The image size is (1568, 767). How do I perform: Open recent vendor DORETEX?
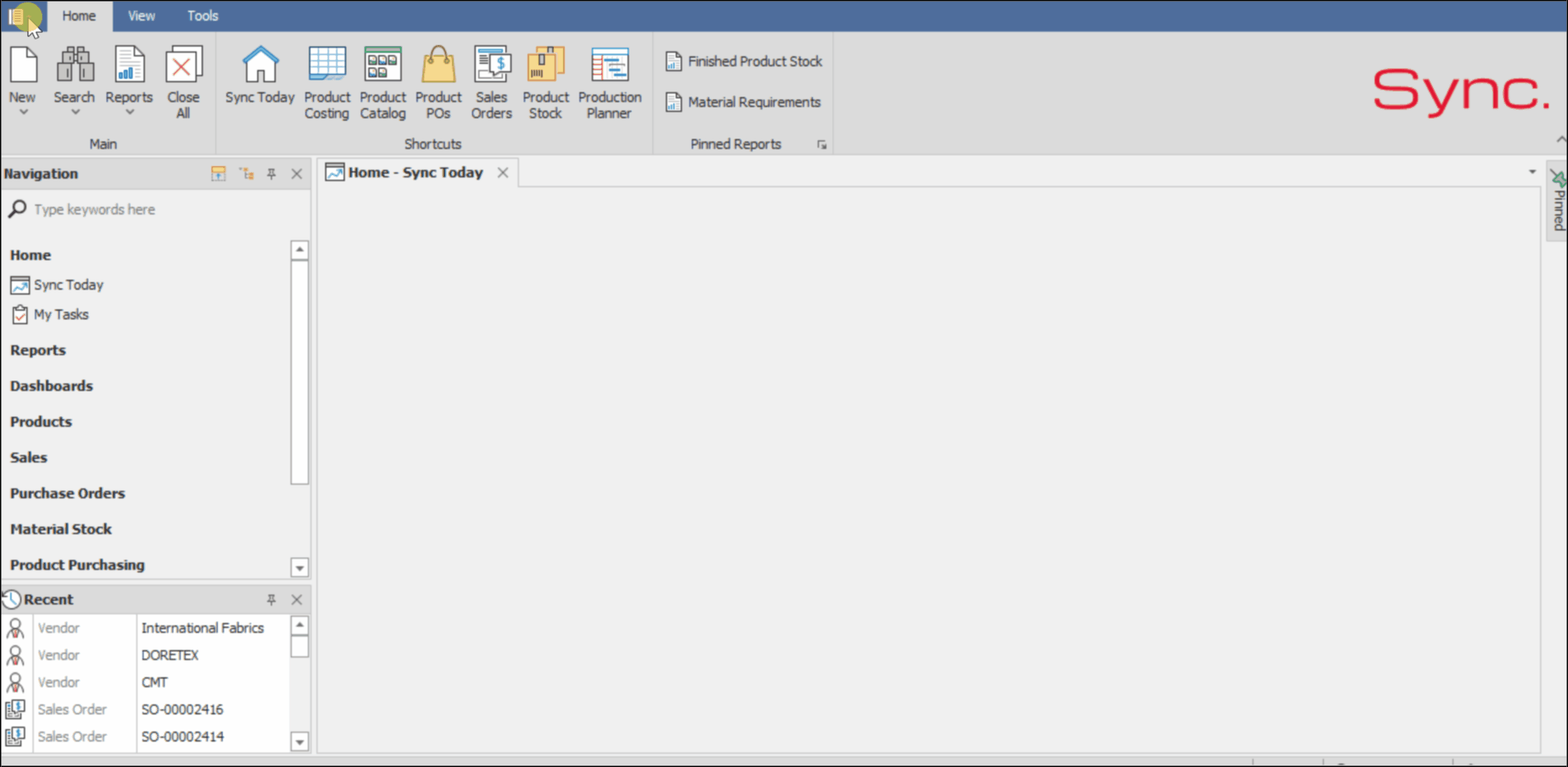coord(170,655)
